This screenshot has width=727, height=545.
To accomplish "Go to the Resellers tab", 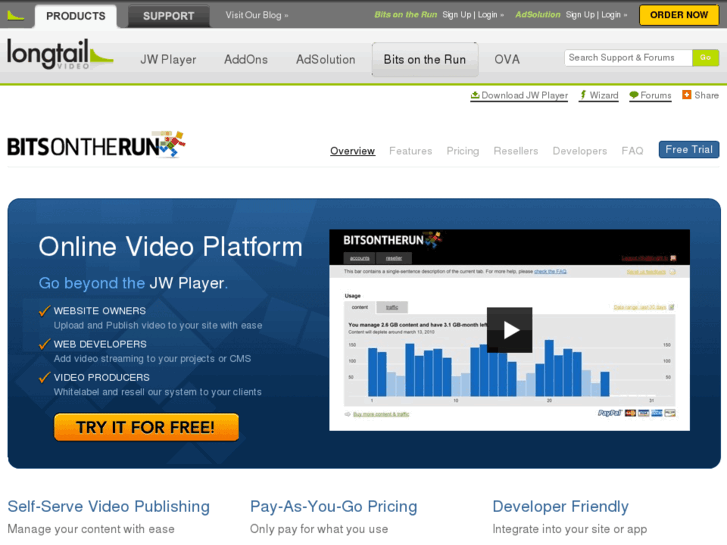I will (x=516, y=151).
